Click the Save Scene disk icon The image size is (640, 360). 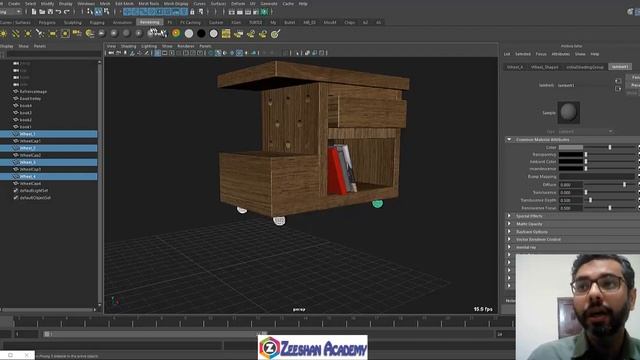click(x=50, y=12)
